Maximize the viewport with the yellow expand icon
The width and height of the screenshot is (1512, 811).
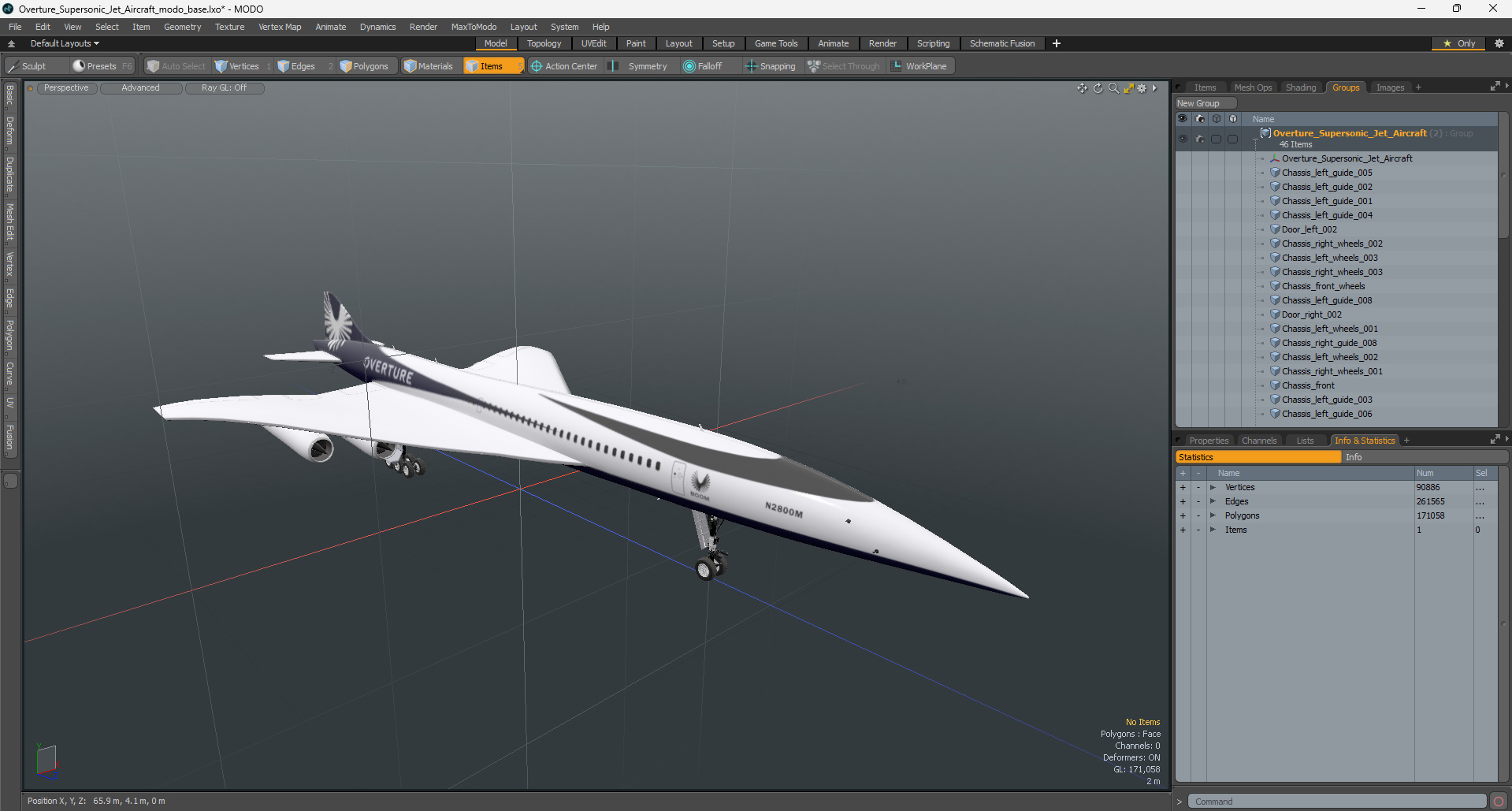pos(1128,88)
